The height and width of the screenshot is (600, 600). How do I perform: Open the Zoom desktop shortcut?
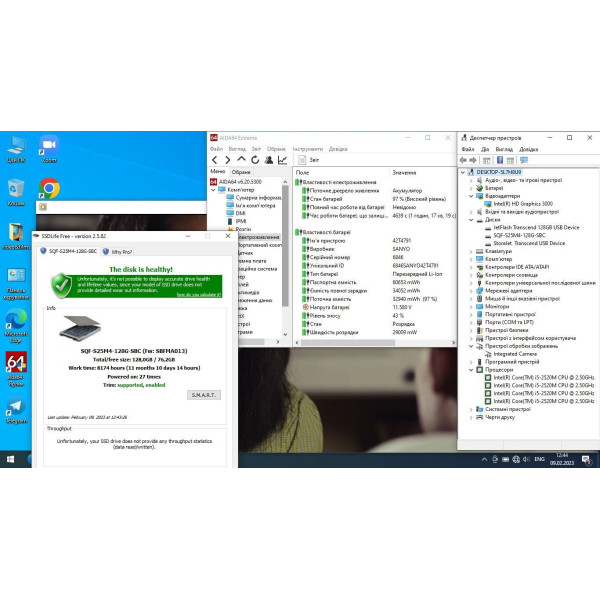pyautogui.click(x=49, y=149)
